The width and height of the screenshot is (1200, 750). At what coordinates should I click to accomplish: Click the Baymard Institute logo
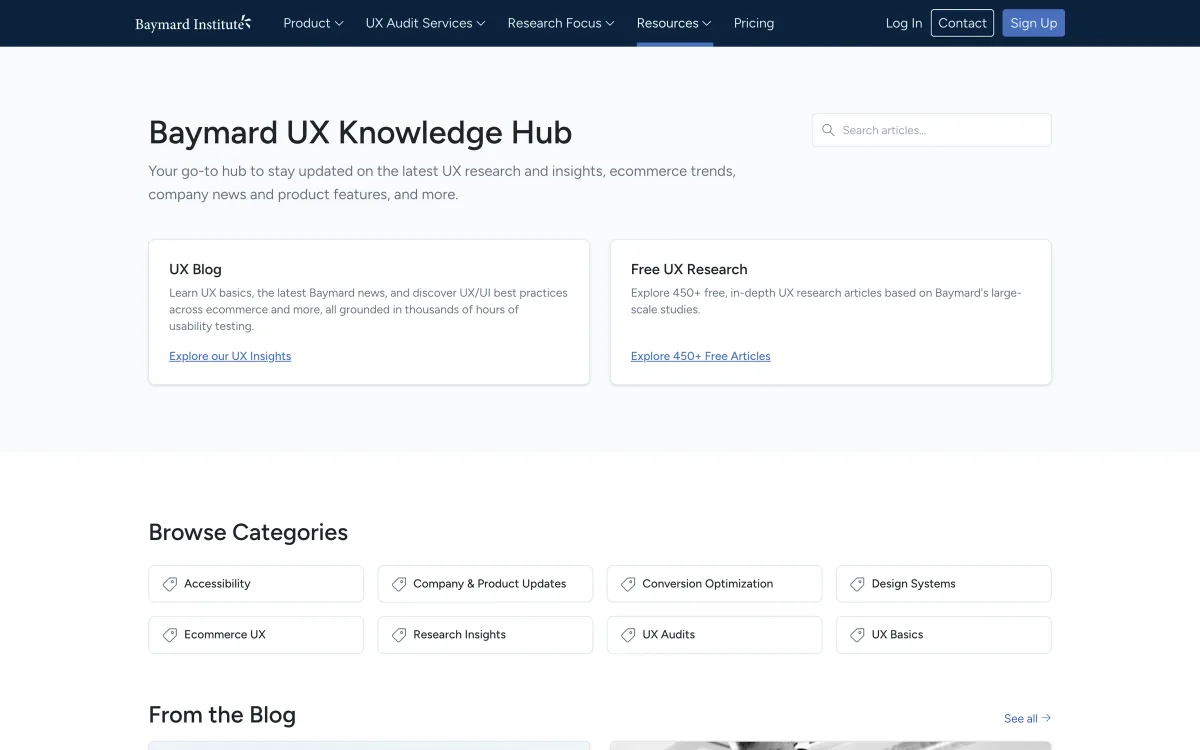click(x=193, y=23)
